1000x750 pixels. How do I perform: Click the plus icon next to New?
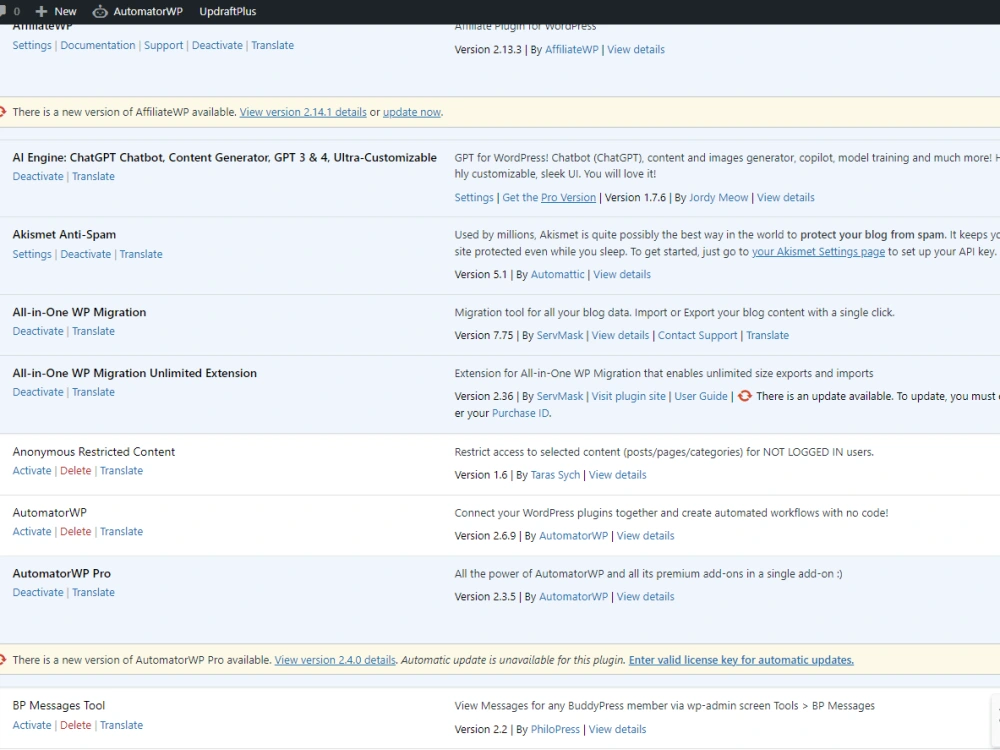coord(41,11)
